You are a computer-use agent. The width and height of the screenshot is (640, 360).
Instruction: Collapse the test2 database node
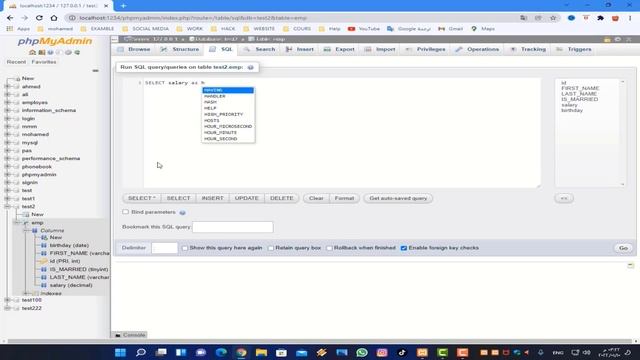[x=7, y=207]
